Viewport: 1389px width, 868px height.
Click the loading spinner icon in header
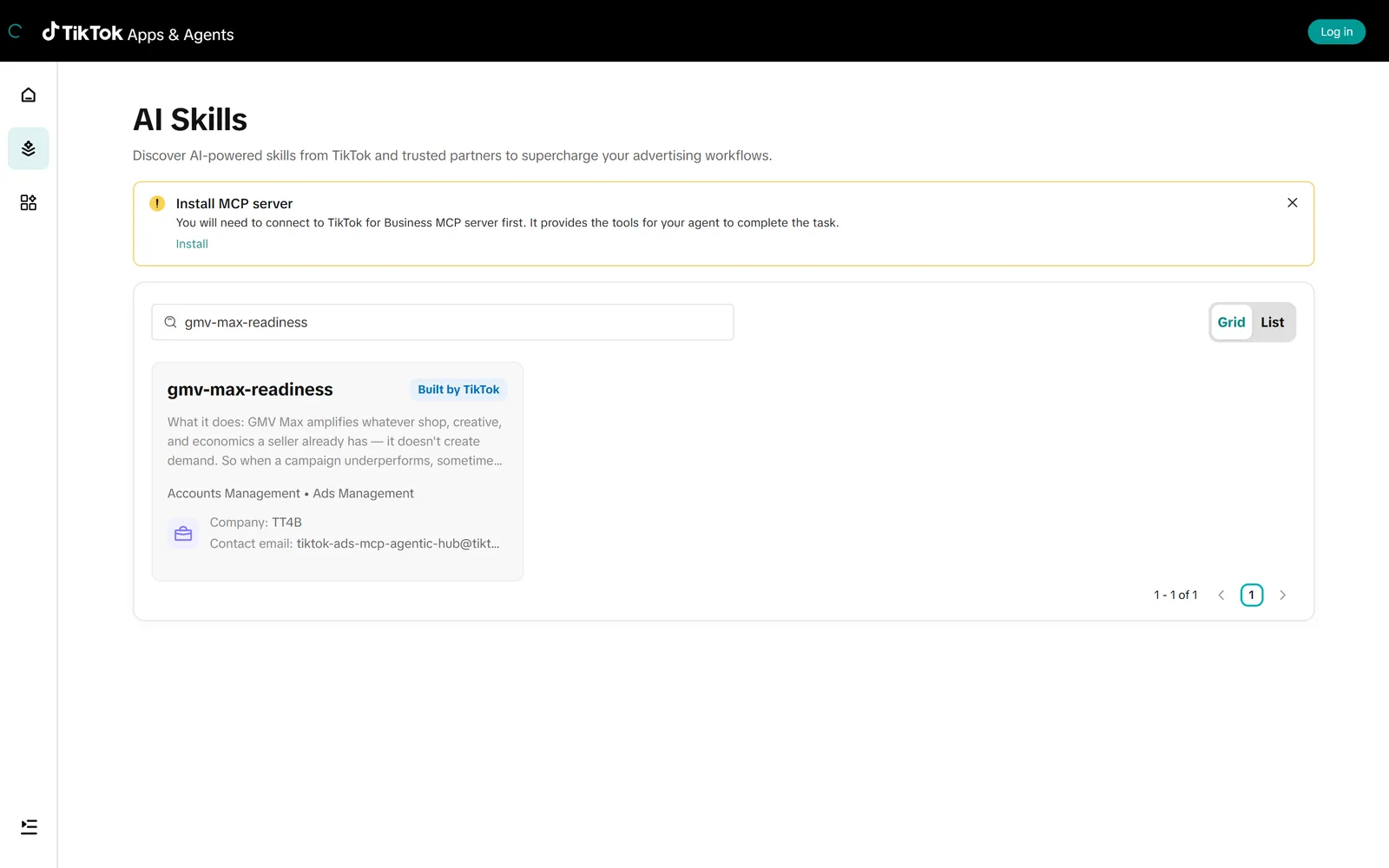coord(15,31)
